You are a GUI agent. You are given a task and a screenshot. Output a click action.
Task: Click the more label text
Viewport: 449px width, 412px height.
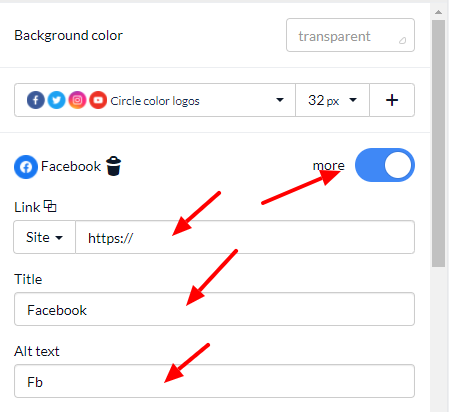point(328,165)
